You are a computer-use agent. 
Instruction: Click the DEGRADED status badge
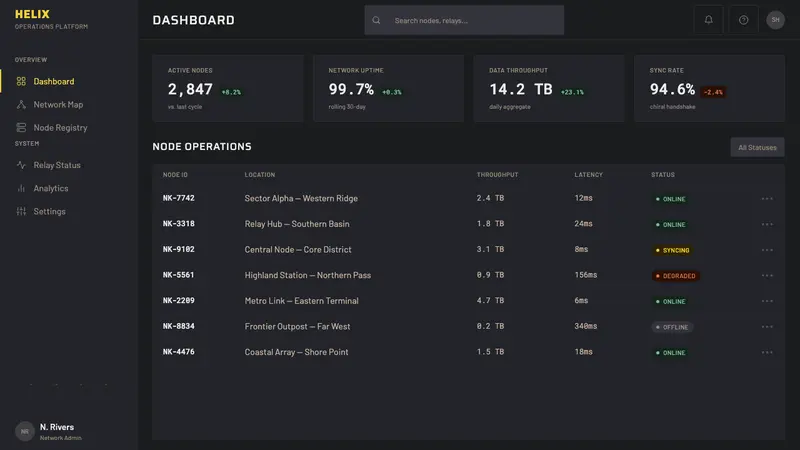[676, 276]
